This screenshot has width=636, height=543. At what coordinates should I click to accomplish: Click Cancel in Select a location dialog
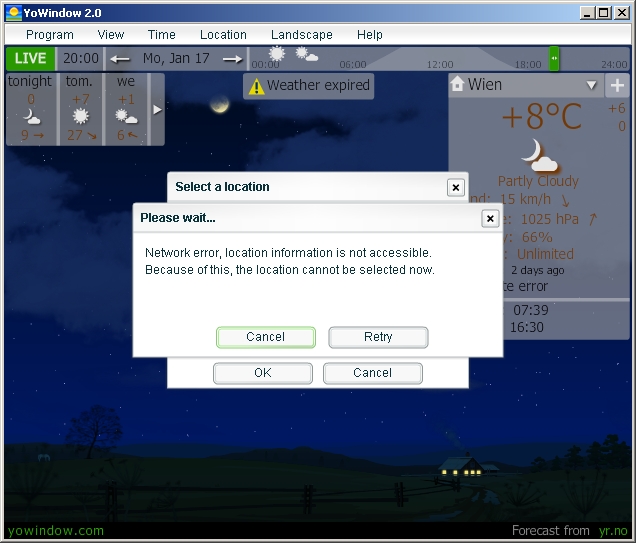coord(373,373)
